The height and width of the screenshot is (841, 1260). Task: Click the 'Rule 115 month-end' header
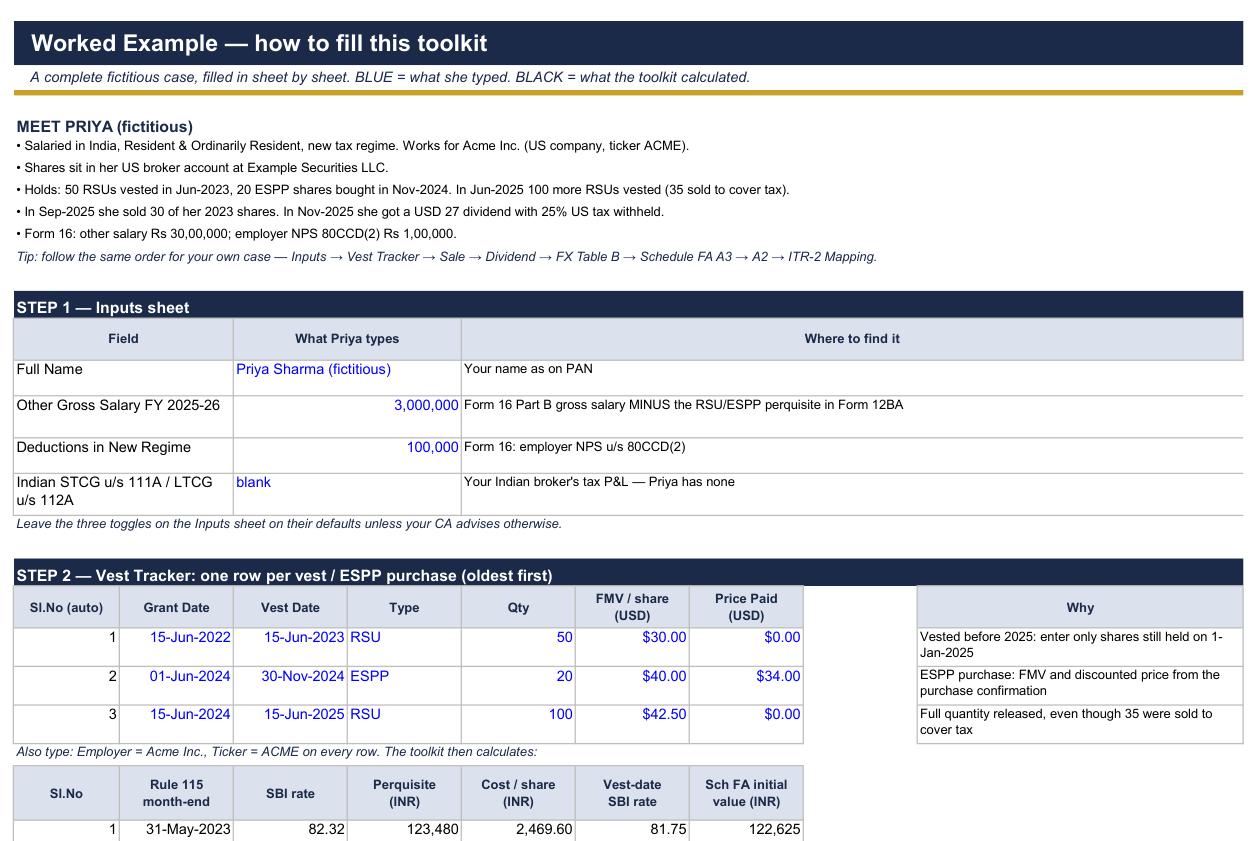pos(176,793)
